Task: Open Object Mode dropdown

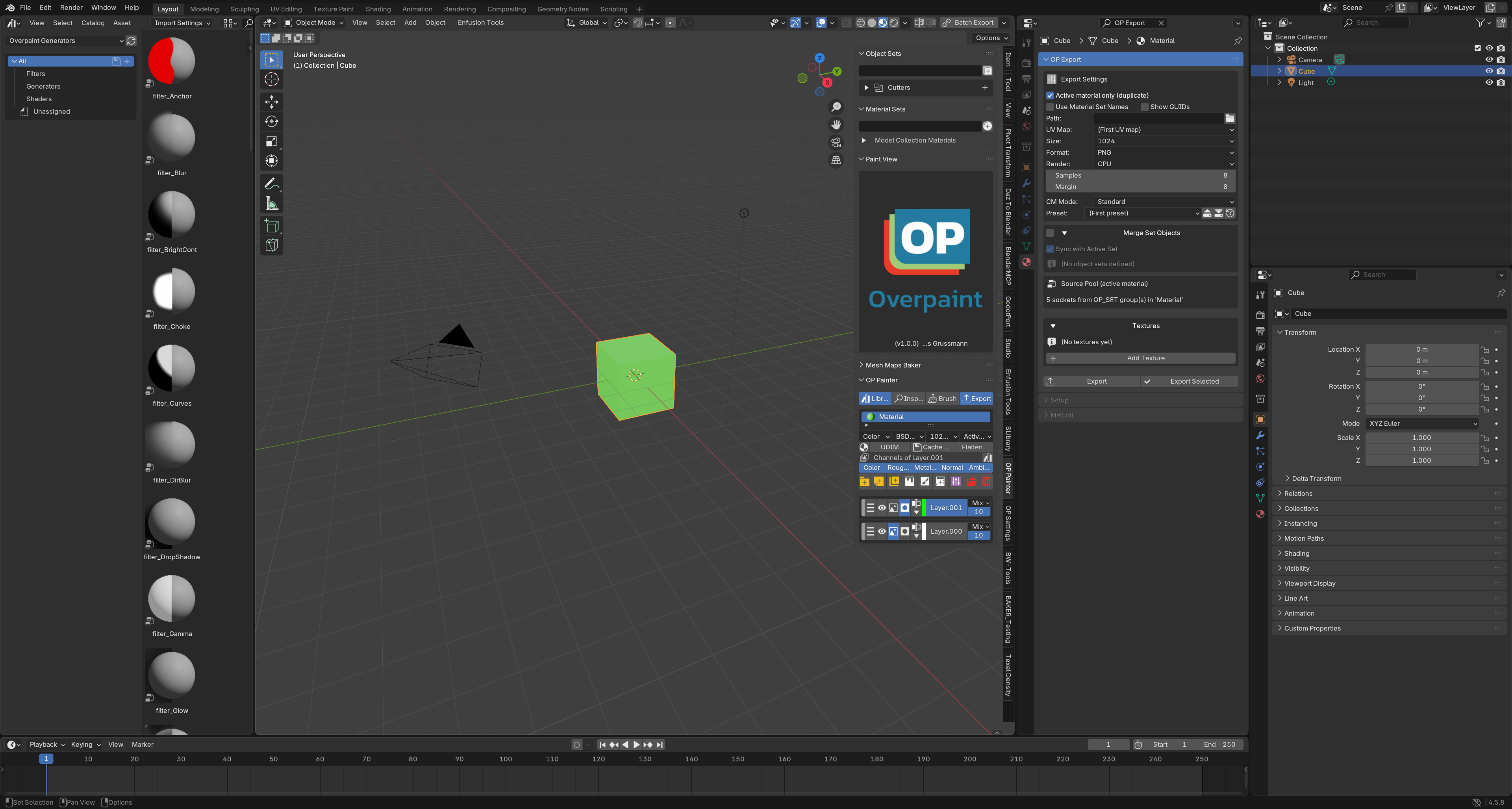Action: [x=314, y=22]
